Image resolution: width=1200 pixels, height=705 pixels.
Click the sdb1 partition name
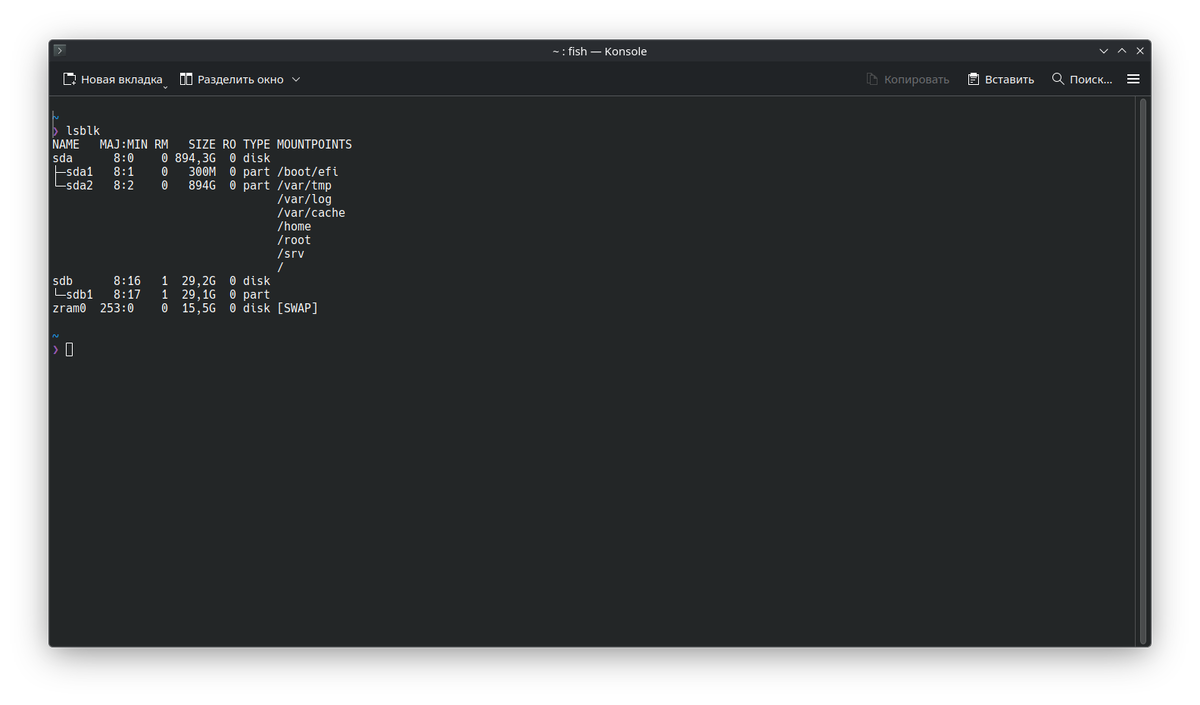(79, 295)
